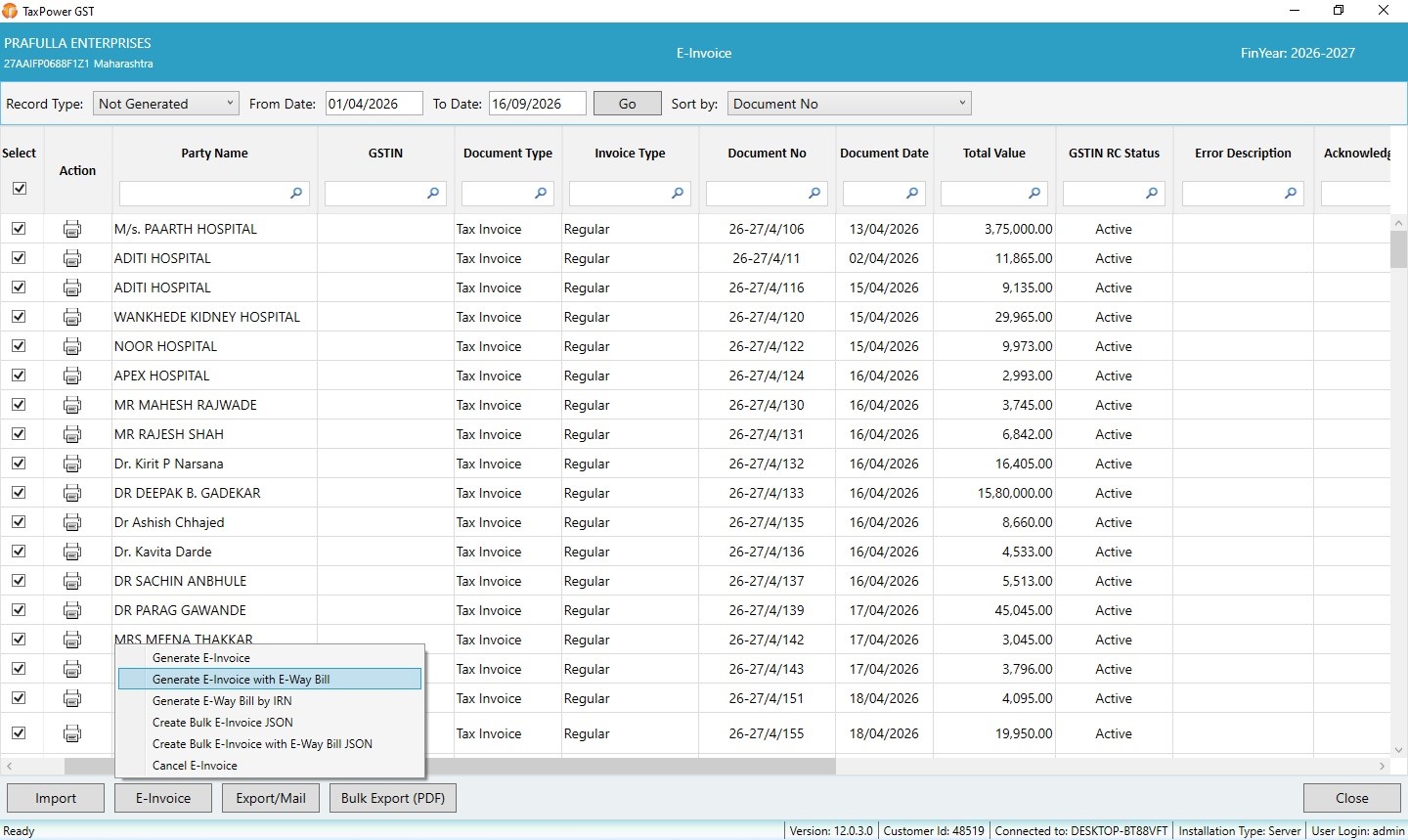Click Version: 12.0.3.0 in status bar
The height and width of the screenshot is (840, 1408).
(x=831, y=831)
